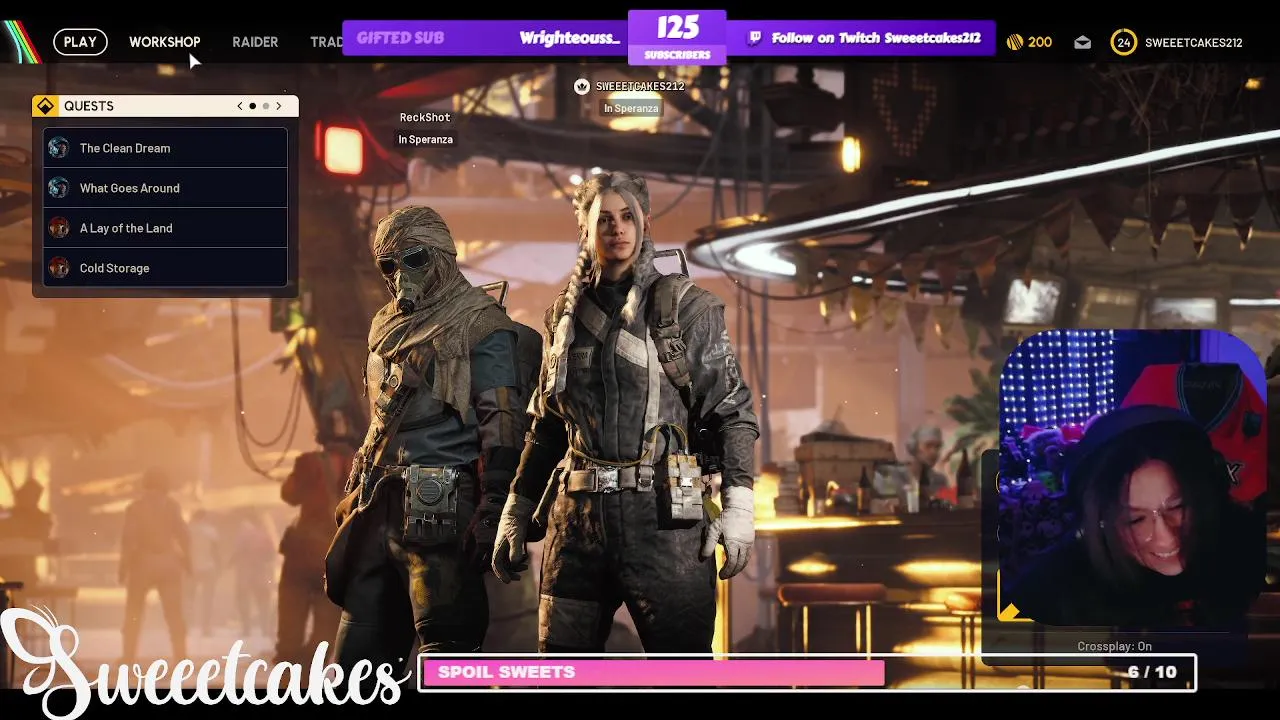Click the 125 subscribers counter

[x=677, y=37]
